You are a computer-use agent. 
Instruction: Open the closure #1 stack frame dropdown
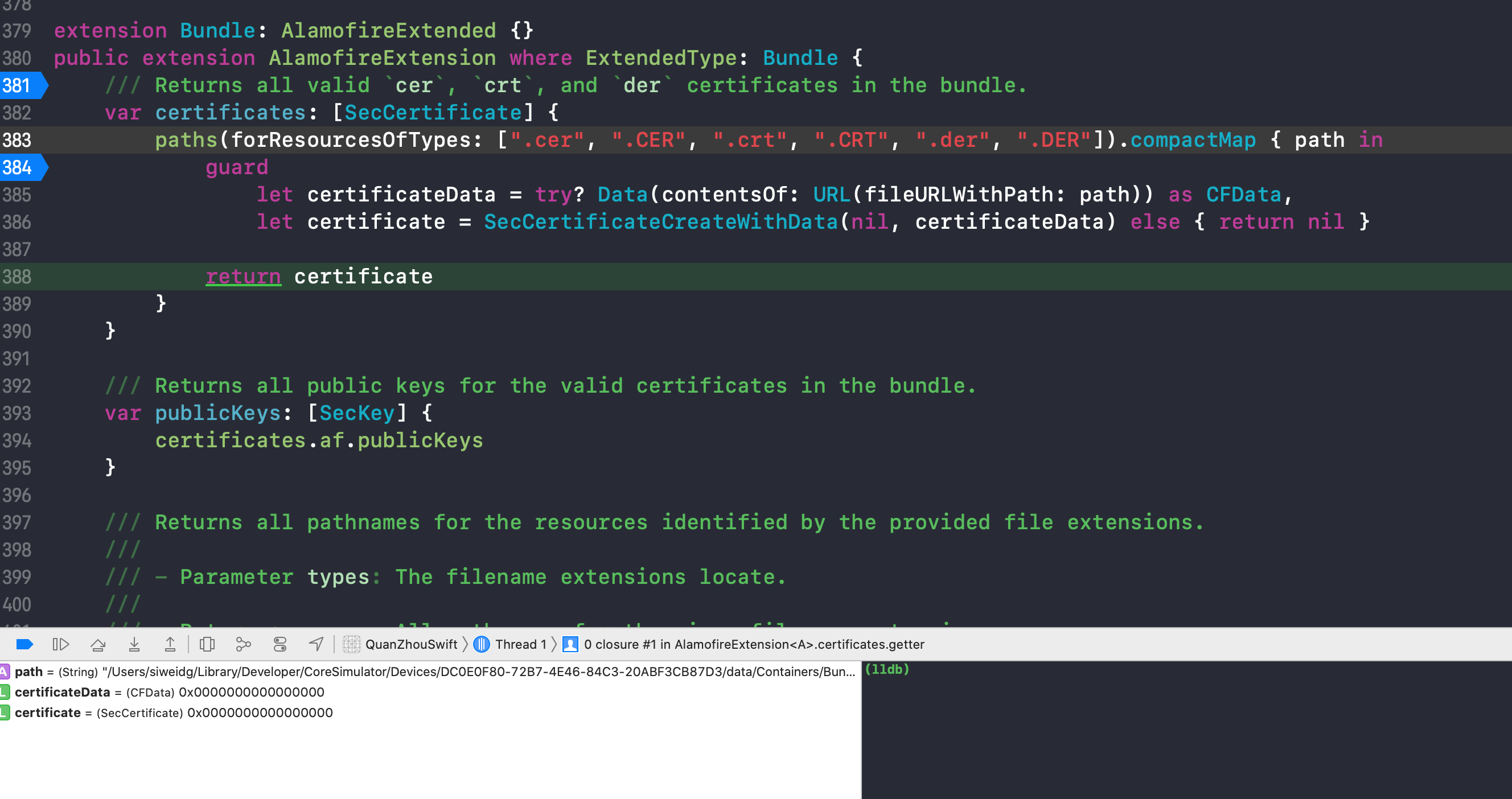pos(753,644)
